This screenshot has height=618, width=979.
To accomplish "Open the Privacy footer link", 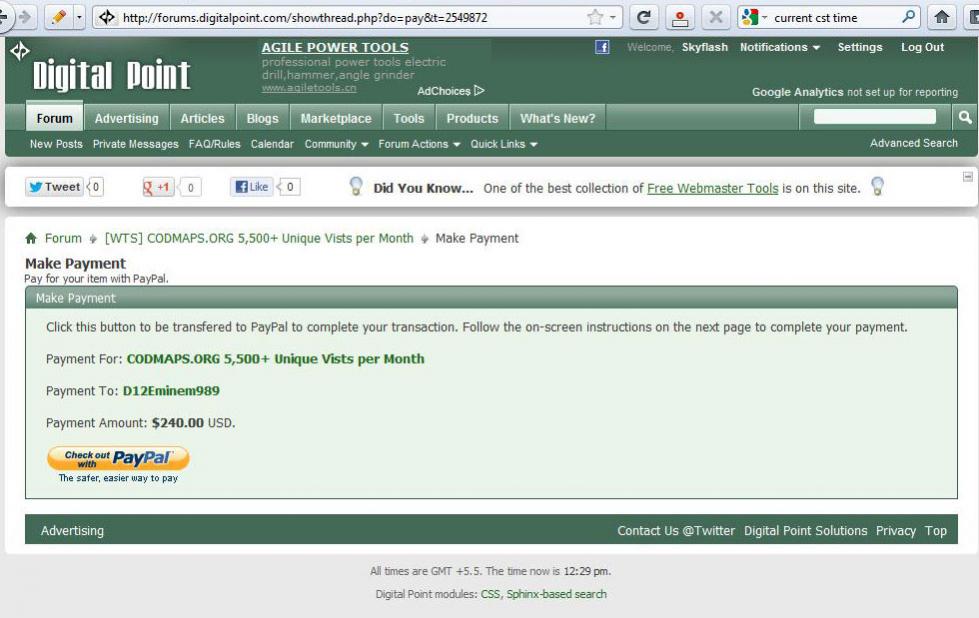I will coord(895,531).
